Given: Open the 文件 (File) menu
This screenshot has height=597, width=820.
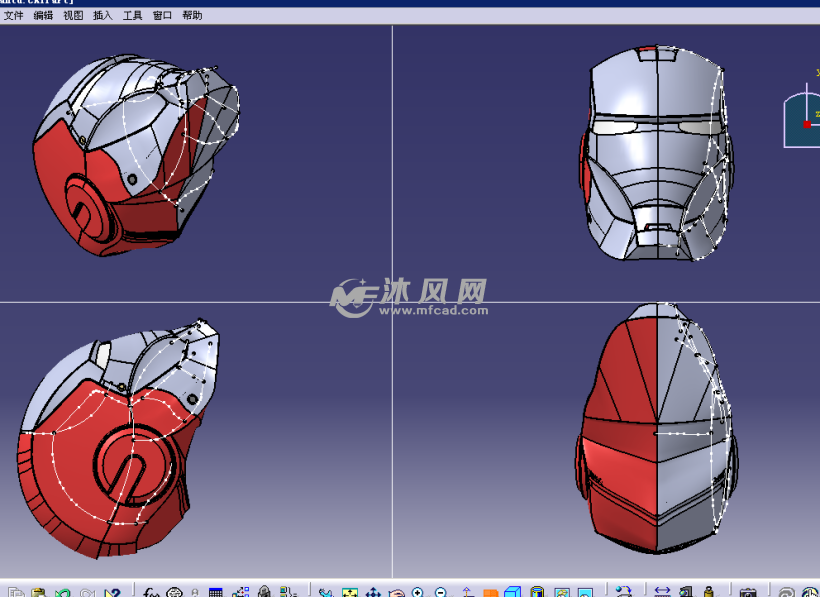Looking at the screenshot, I should tap(14, 16).
